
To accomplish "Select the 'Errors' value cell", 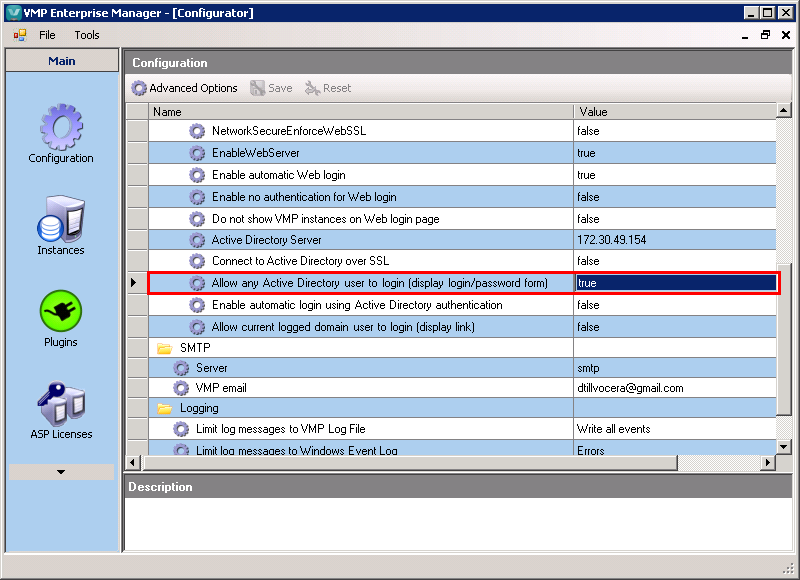I will (674, 448).
